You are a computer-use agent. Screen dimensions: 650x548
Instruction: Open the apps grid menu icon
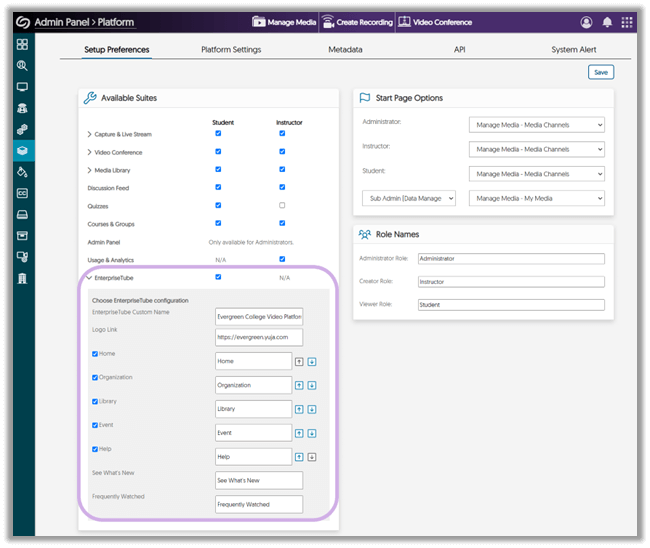click(627, 22)
